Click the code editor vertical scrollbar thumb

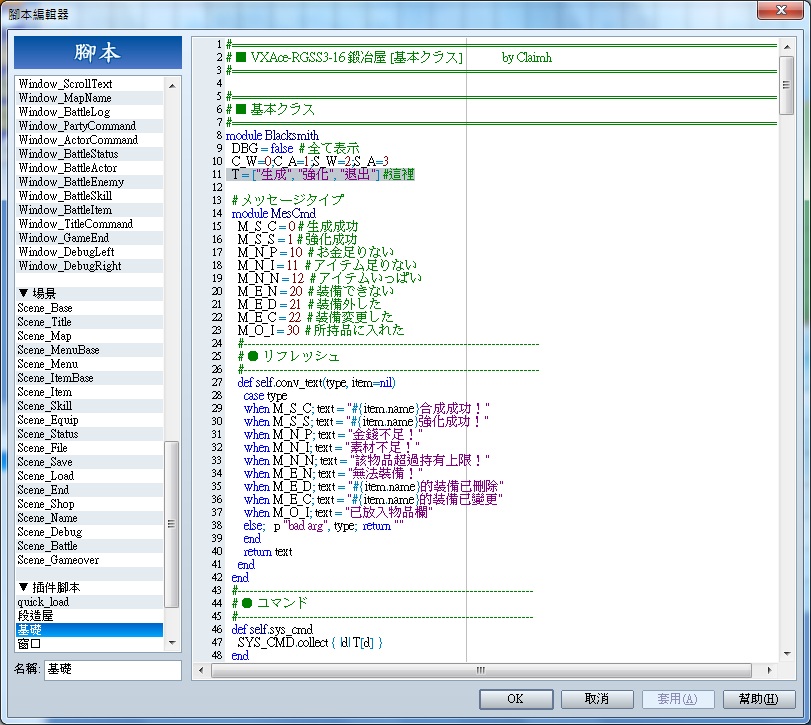(787, 85)
